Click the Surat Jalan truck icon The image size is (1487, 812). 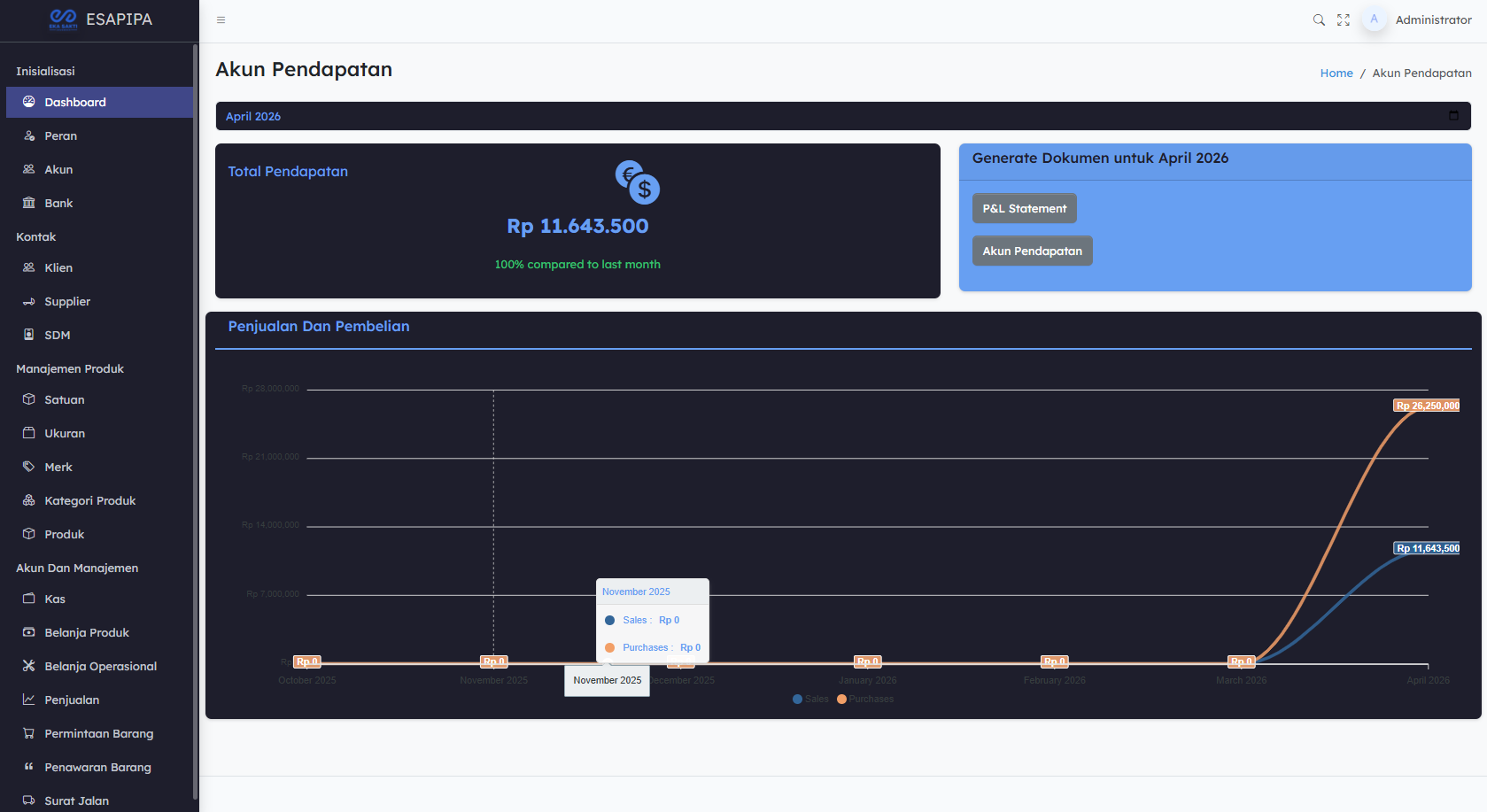point(29,800)
